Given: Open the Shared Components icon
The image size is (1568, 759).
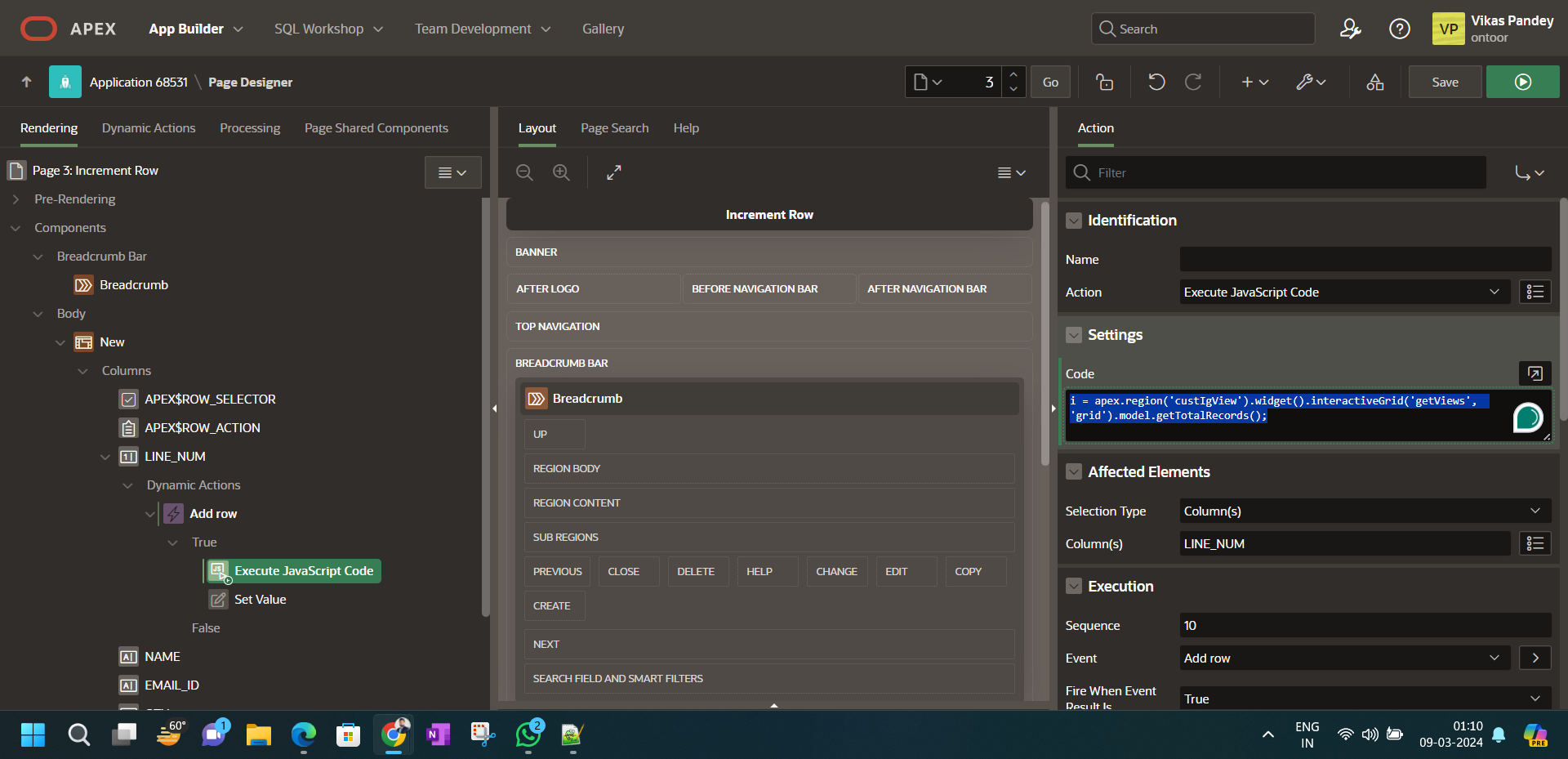Looking at the screenshot, I should pos(1375,82).
